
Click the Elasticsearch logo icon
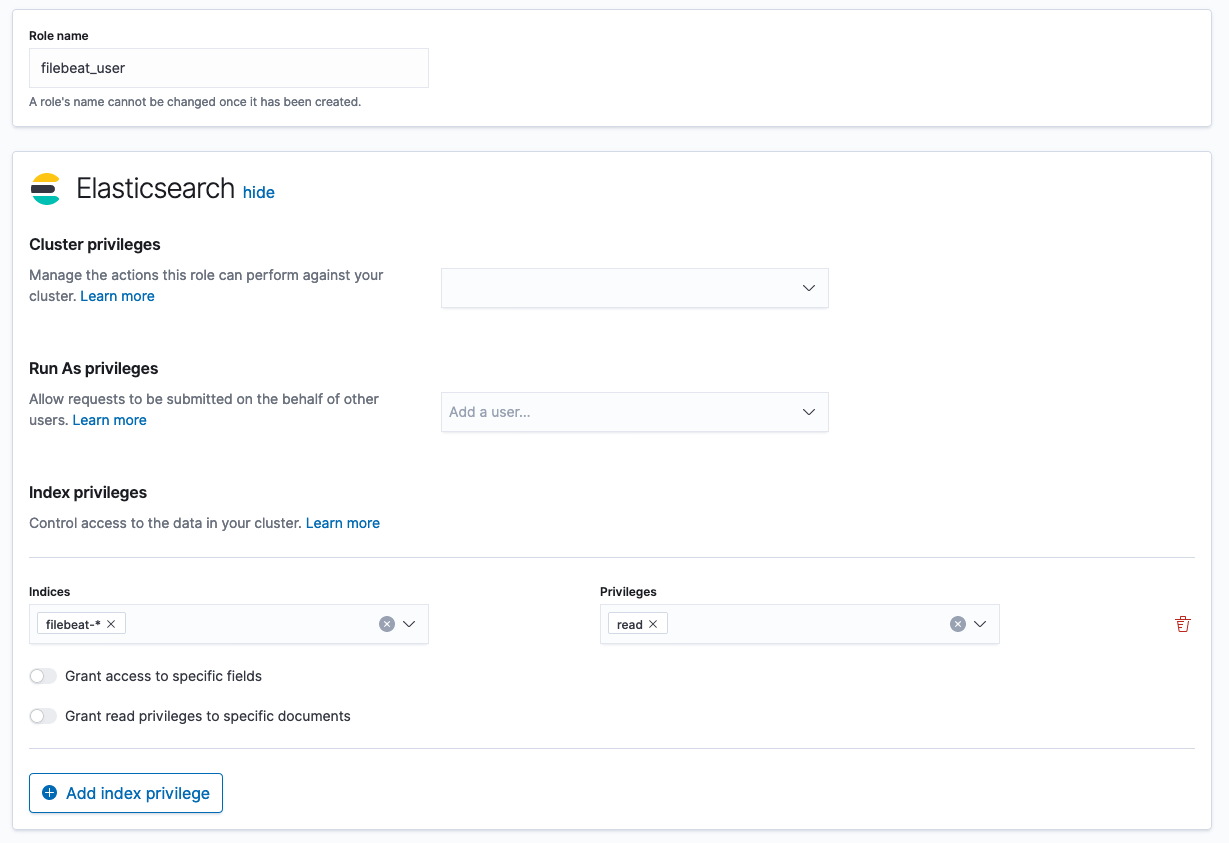click(46, 189)
